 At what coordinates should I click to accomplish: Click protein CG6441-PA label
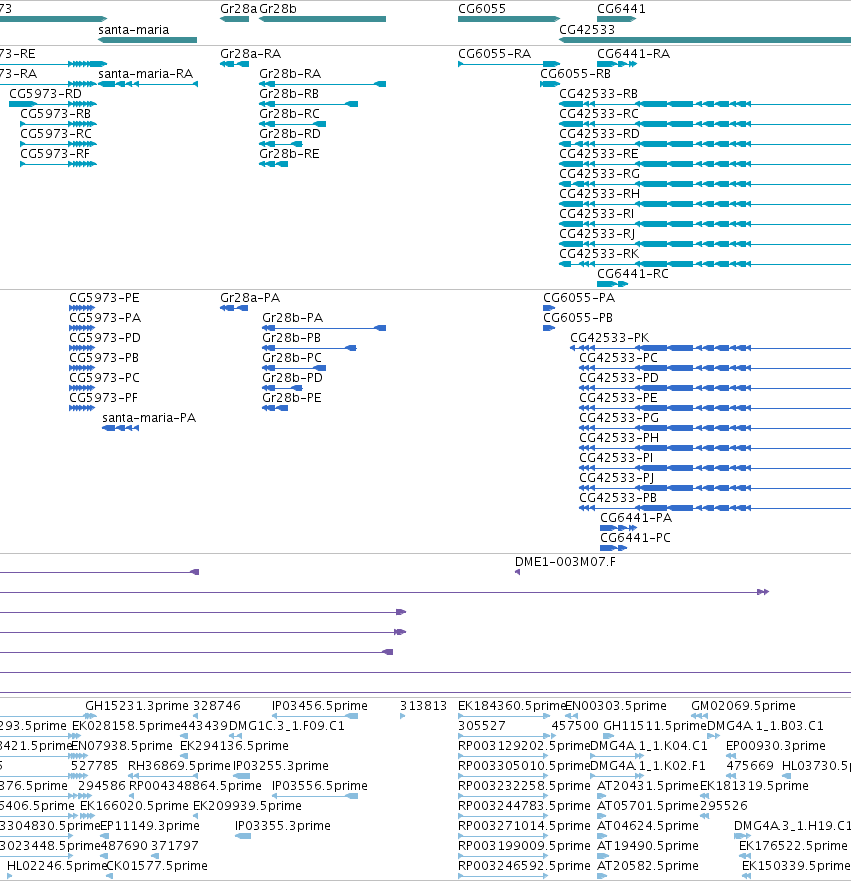click(636, 518)
